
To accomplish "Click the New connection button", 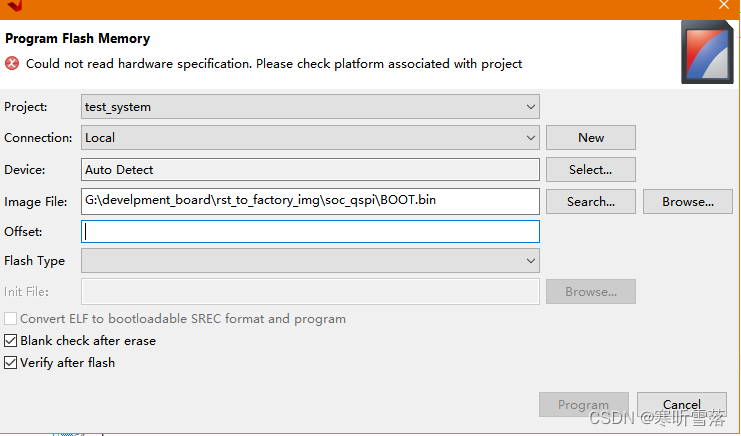I will pos(591,137).
